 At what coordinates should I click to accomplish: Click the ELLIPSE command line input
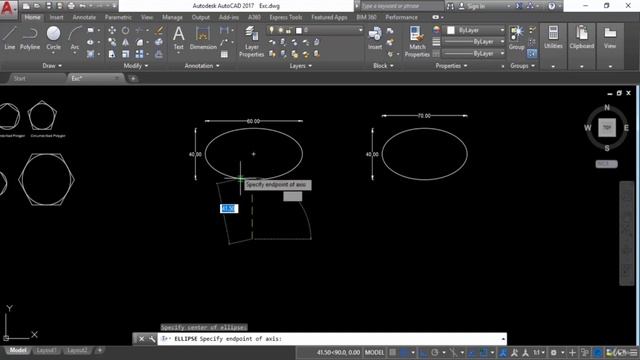(x=332, y=339)
